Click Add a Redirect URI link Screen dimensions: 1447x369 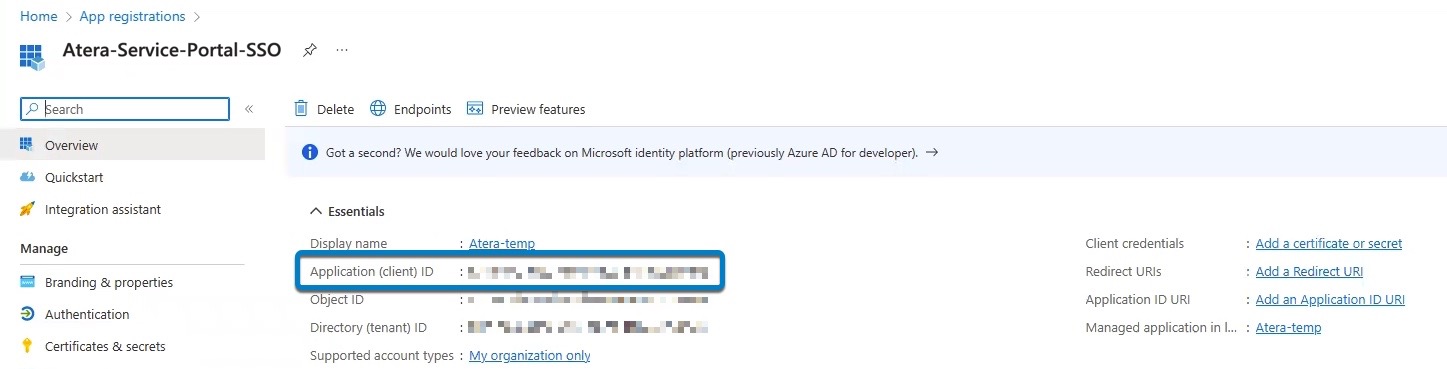(x=1309, y=271)
